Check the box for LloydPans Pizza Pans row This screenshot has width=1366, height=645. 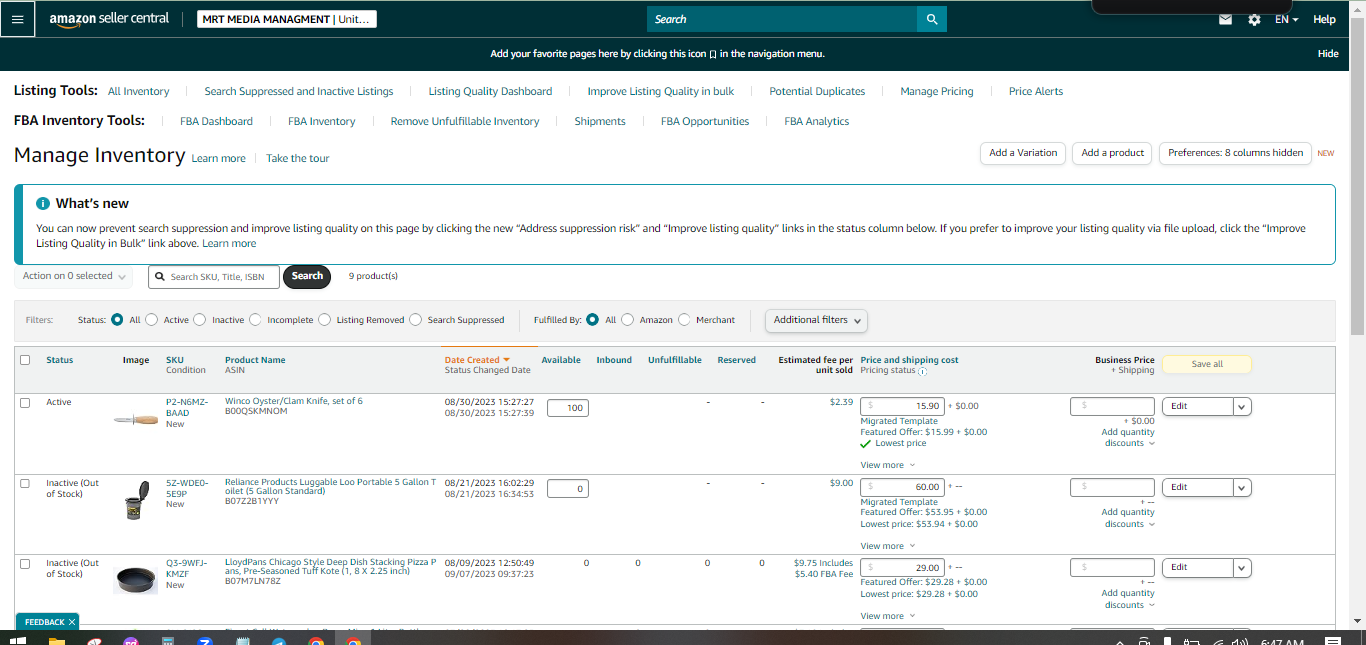click(25, 564)
